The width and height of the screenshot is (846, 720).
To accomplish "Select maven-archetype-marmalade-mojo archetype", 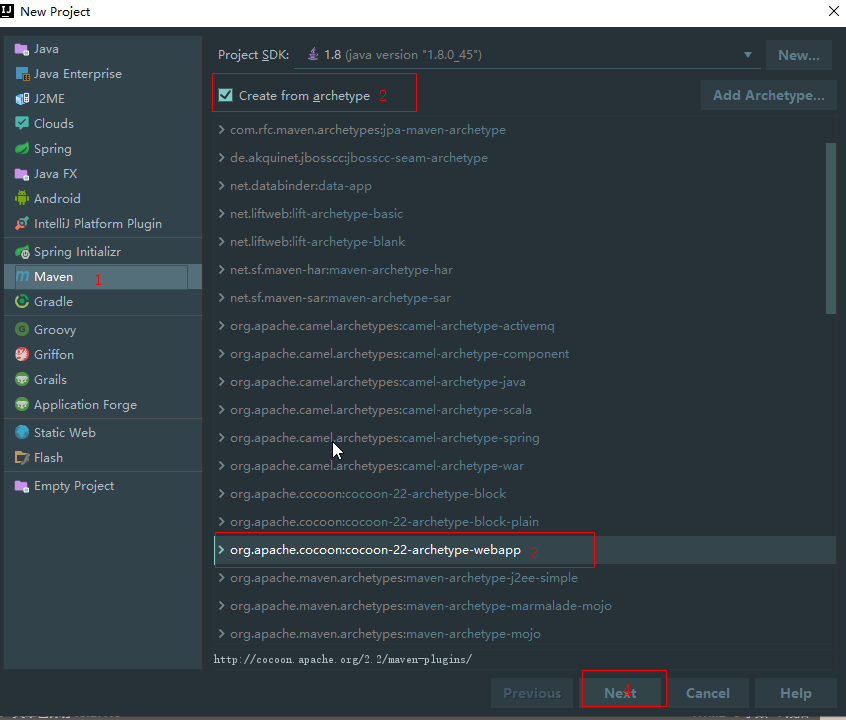I will tap(524, 606).
